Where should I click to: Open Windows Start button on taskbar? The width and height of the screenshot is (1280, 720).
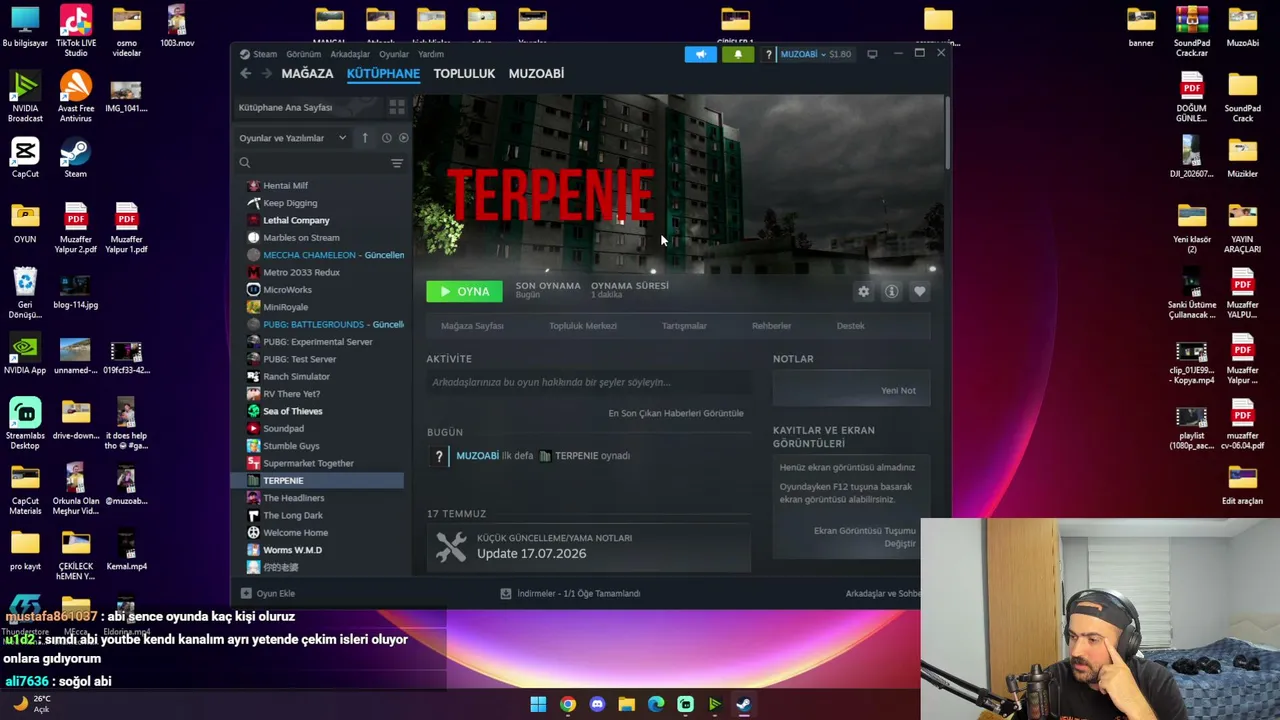(538, 704)
